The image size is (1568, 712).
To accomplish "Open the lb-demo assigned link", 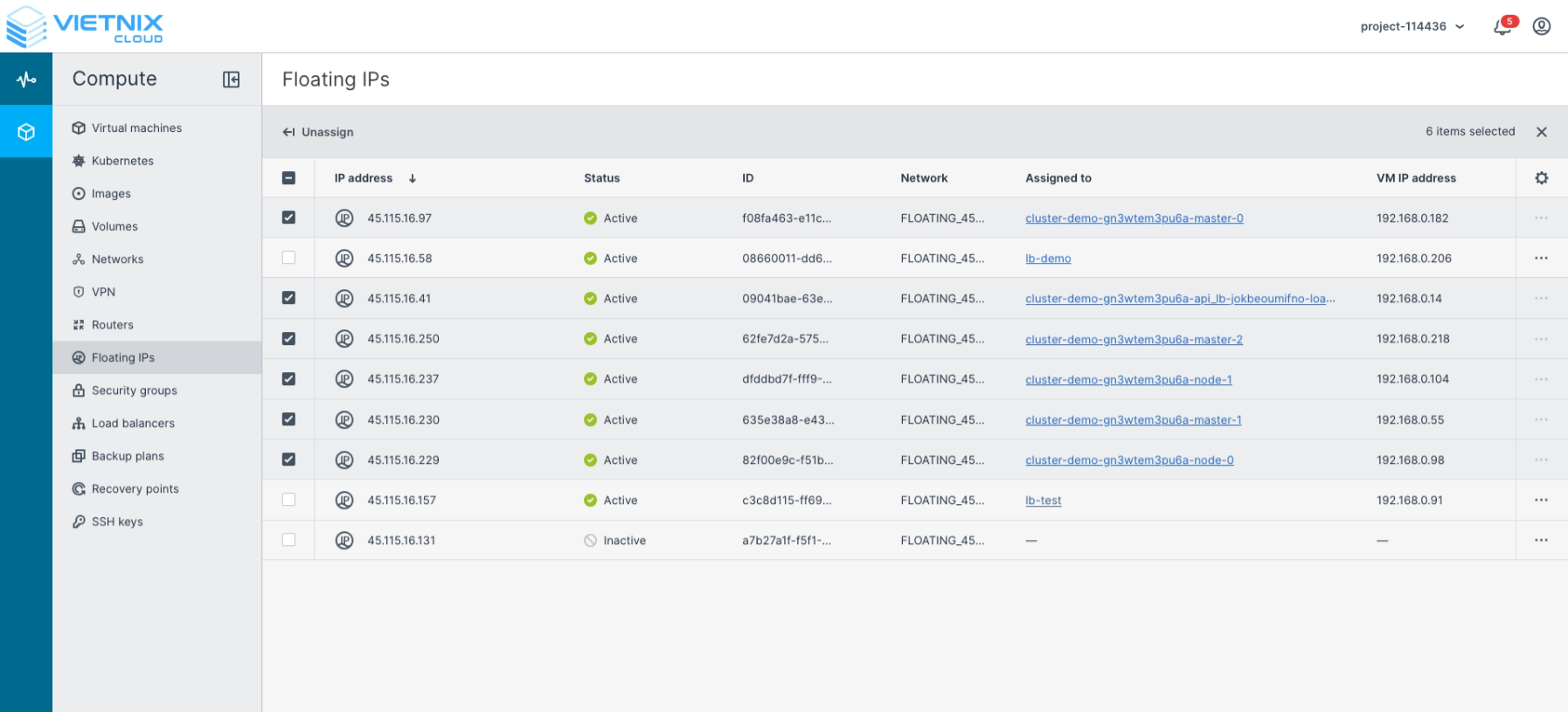I will (x=1048, y=259).
